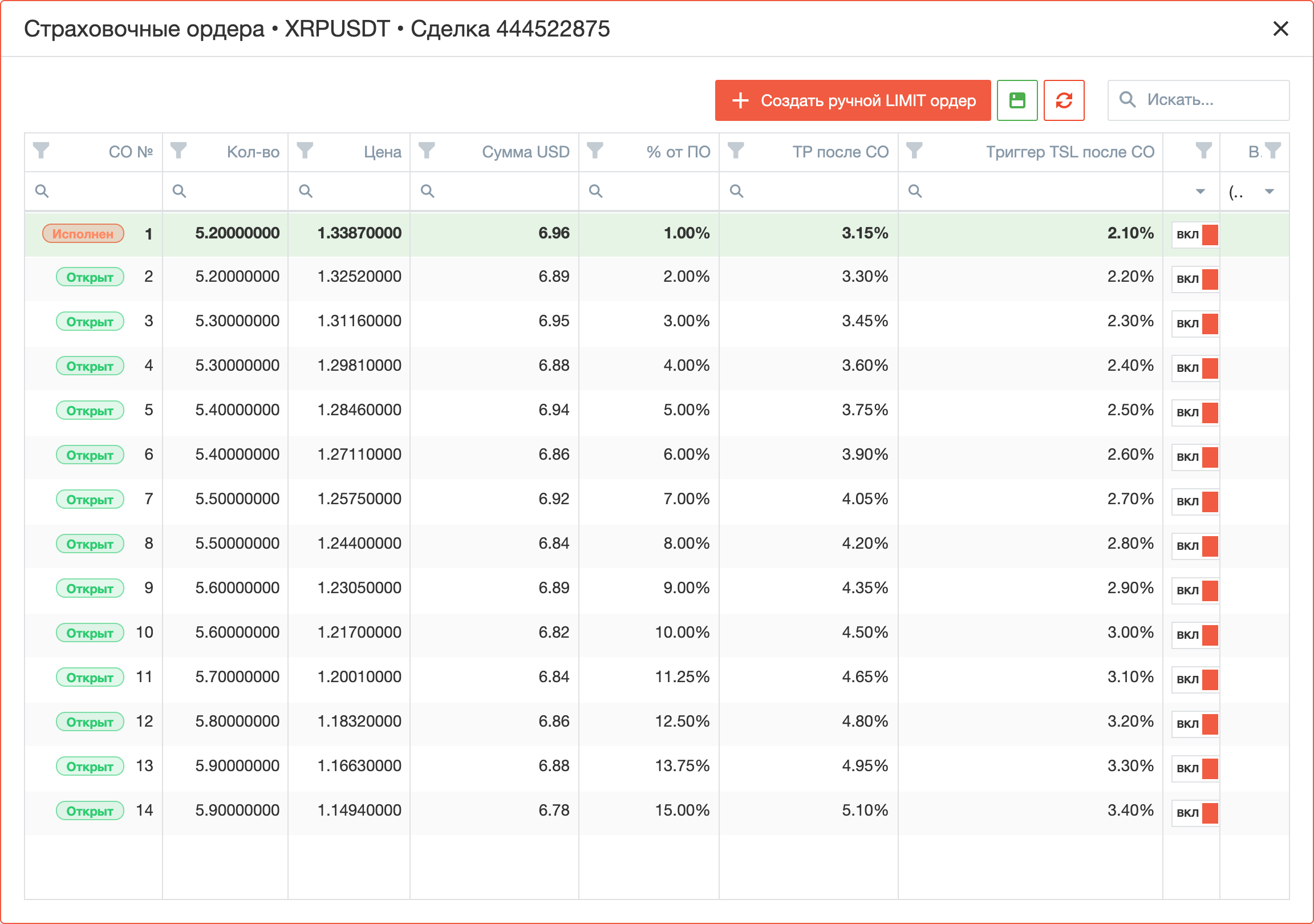Close the safety orders dialog
This screenshot has width=1314, height=924.
(1280, 29)
